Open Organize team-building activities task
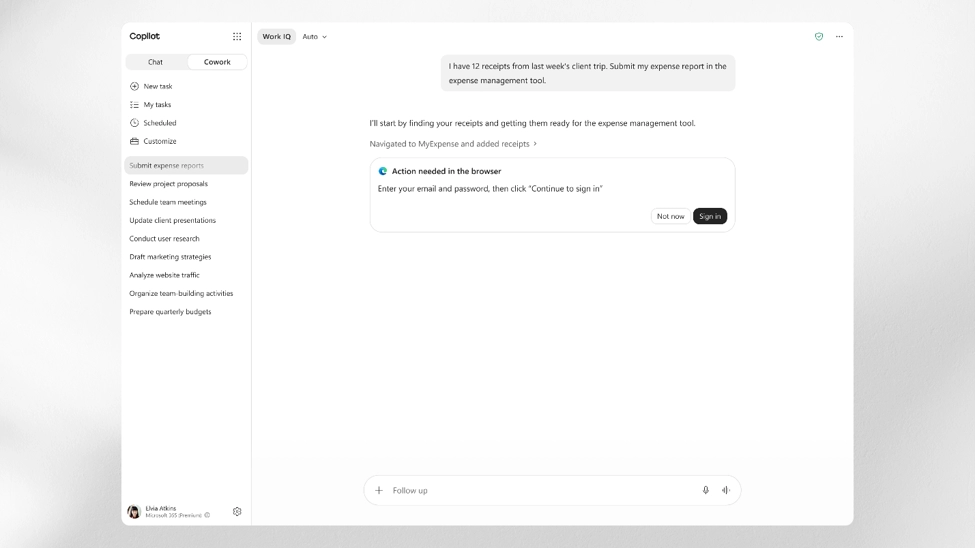The width and height of the screenshot is (975, 548). [x=186, y=294]
